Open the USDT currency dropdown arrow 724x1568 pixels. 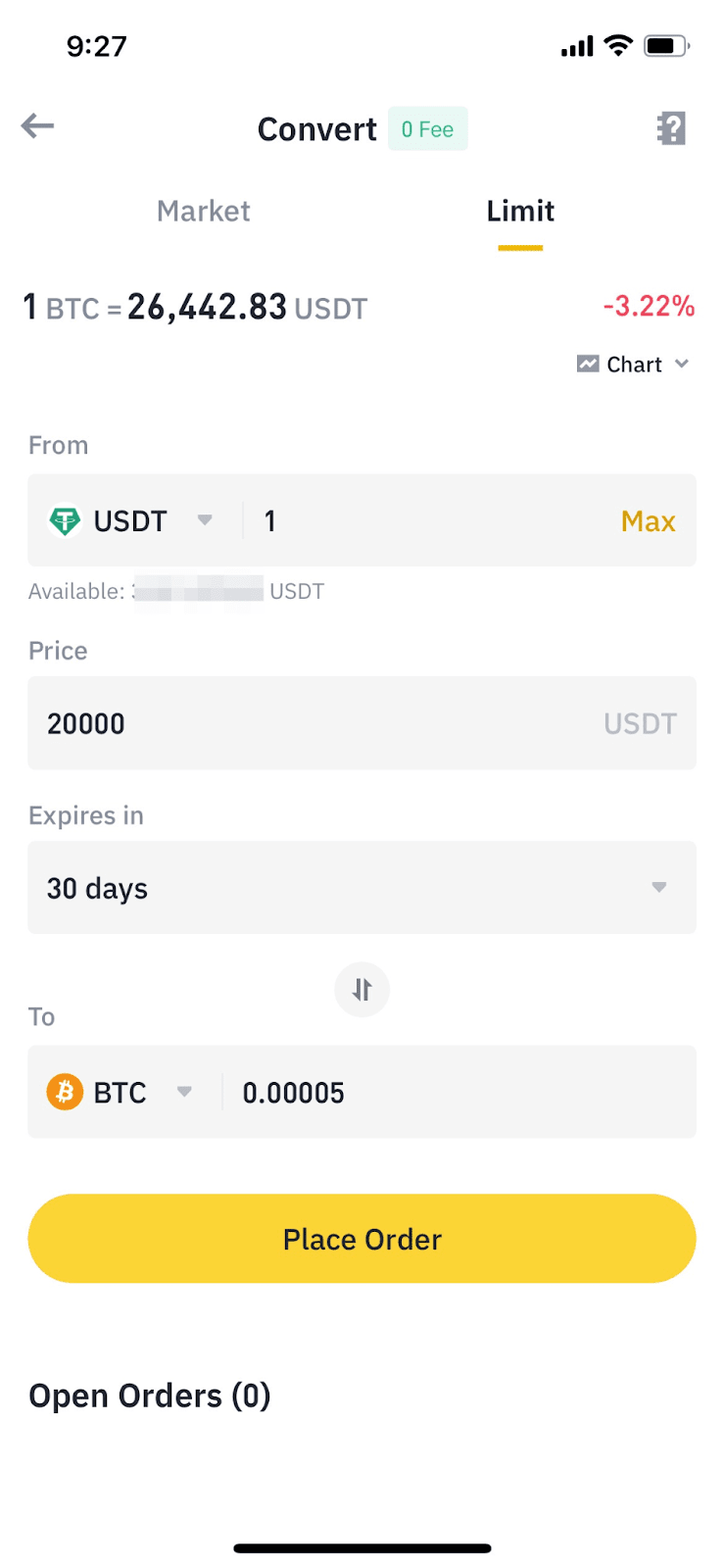click(x=205, y=520)
